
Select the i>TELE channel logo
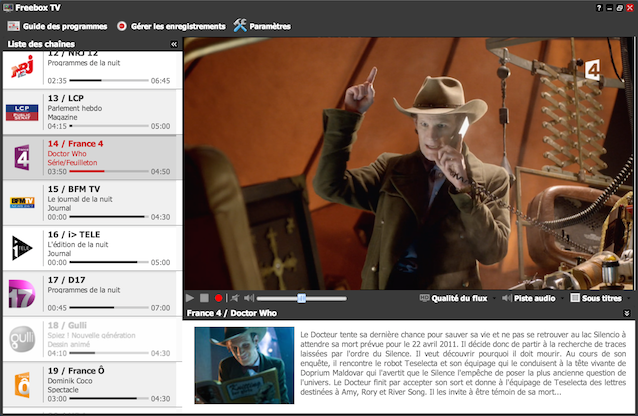[x=22, y=247]
